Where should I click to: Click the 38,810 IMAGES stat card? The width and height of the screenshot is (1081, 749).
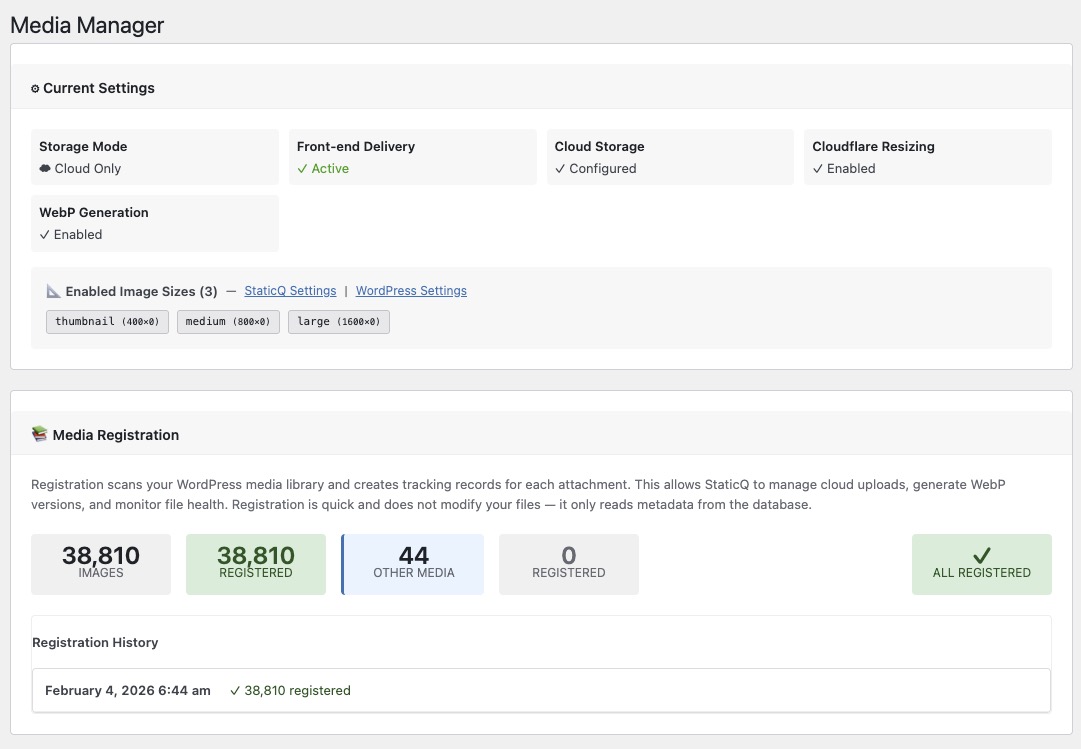pos(100,563)
